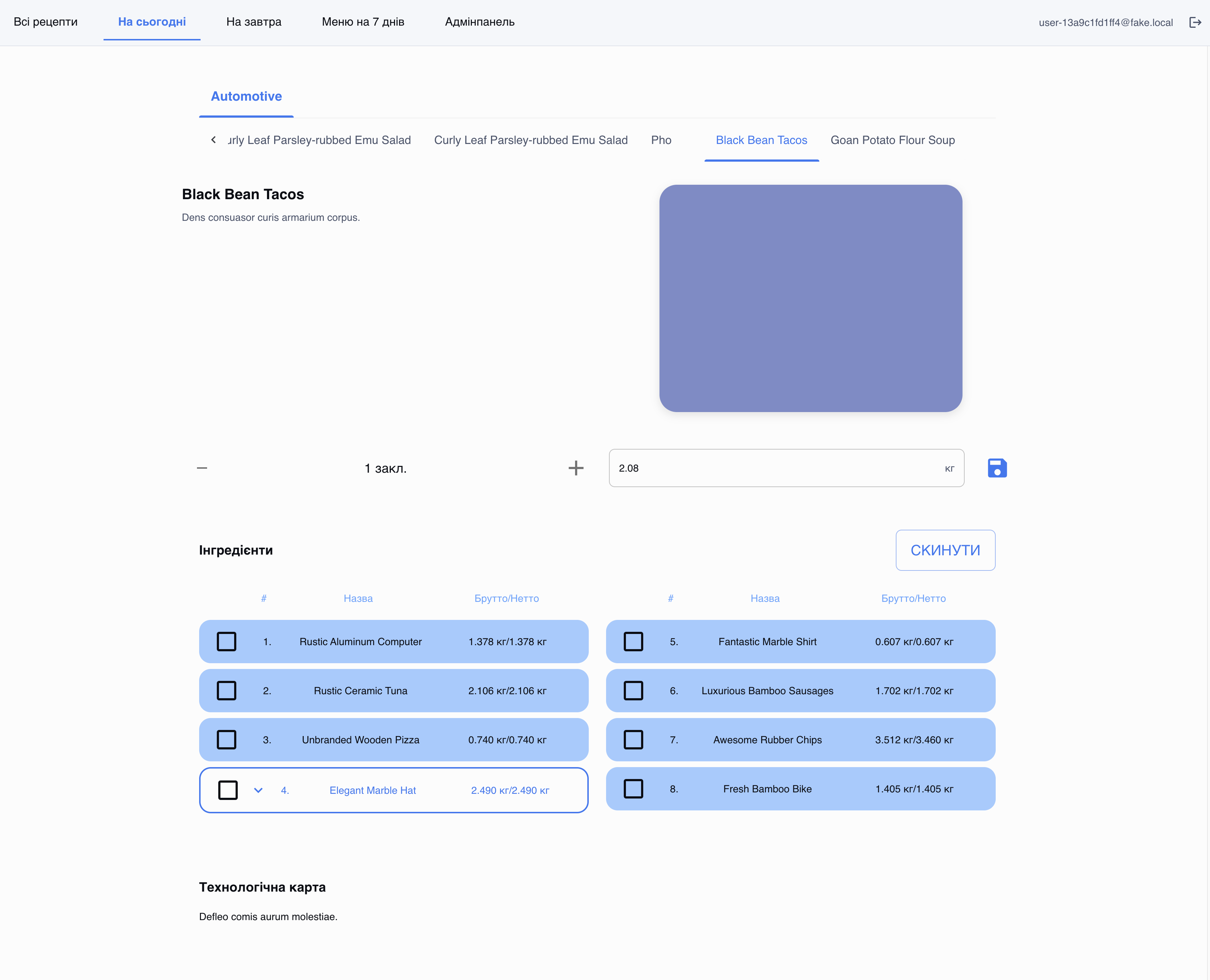Open the Адмінпанель tab
This screenshot has width=1210, height=980.
tap(480, 22)
